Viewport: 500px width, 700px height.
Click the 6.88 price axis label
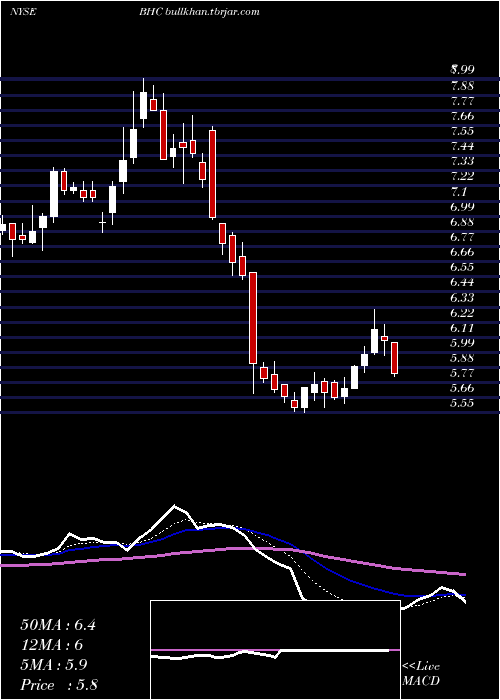pos(462,221)
